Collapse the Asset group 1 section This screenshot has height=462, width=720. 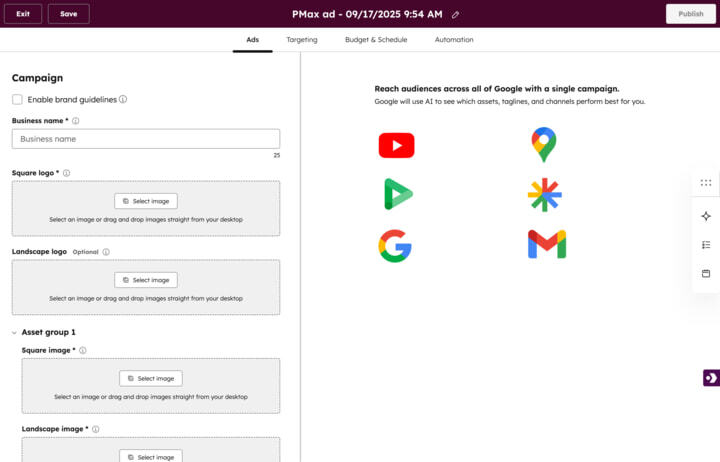(x=14, y=332)
